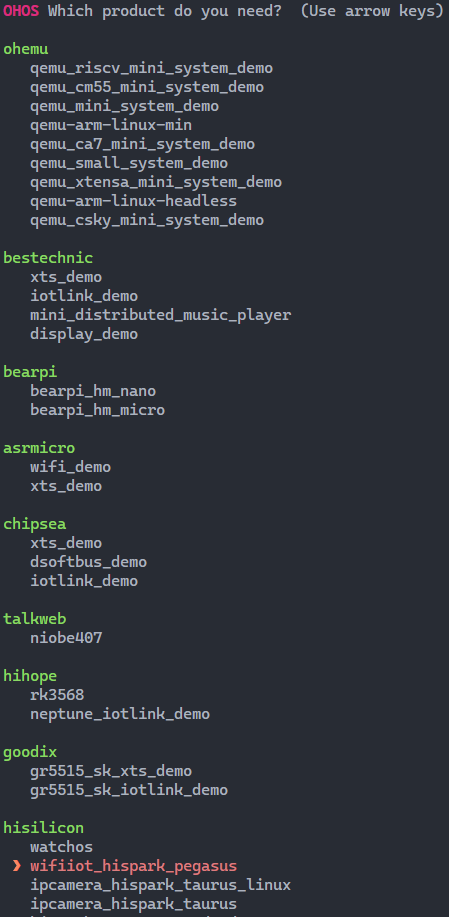Screen dimensions: 449x917
Task: Select ipcamera_hispark_taurus_linux product
Action: tap(161, 885)
